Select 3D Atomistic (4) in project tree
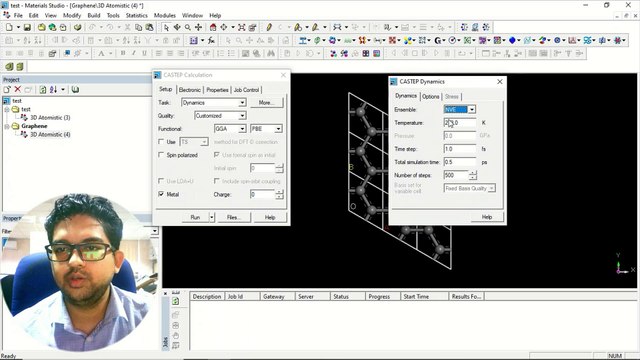The image size is (640, 360). tap(50, 134)
